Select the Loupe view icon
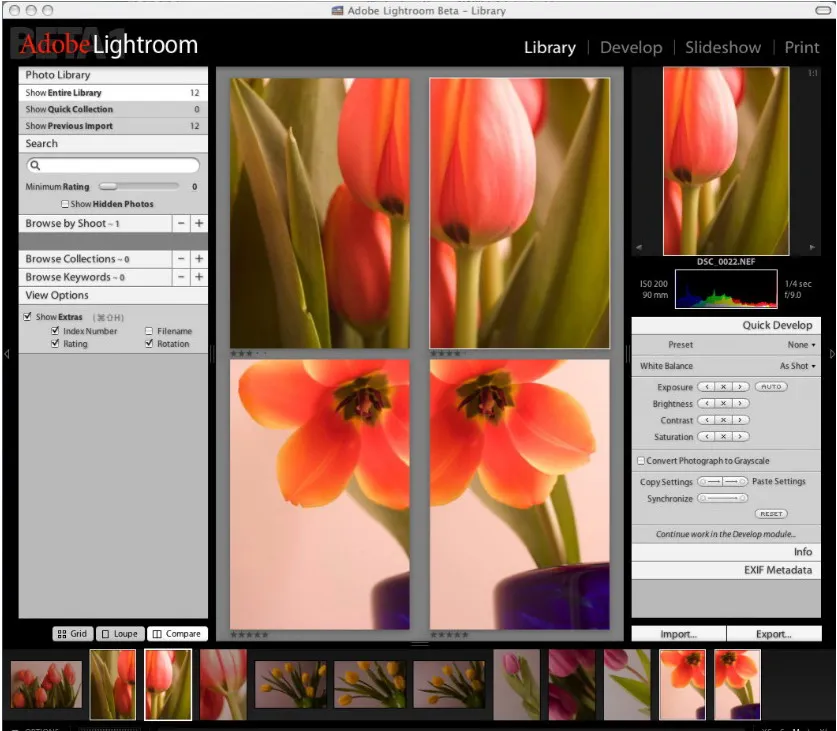The image size is (837, 731). point(120,633)
